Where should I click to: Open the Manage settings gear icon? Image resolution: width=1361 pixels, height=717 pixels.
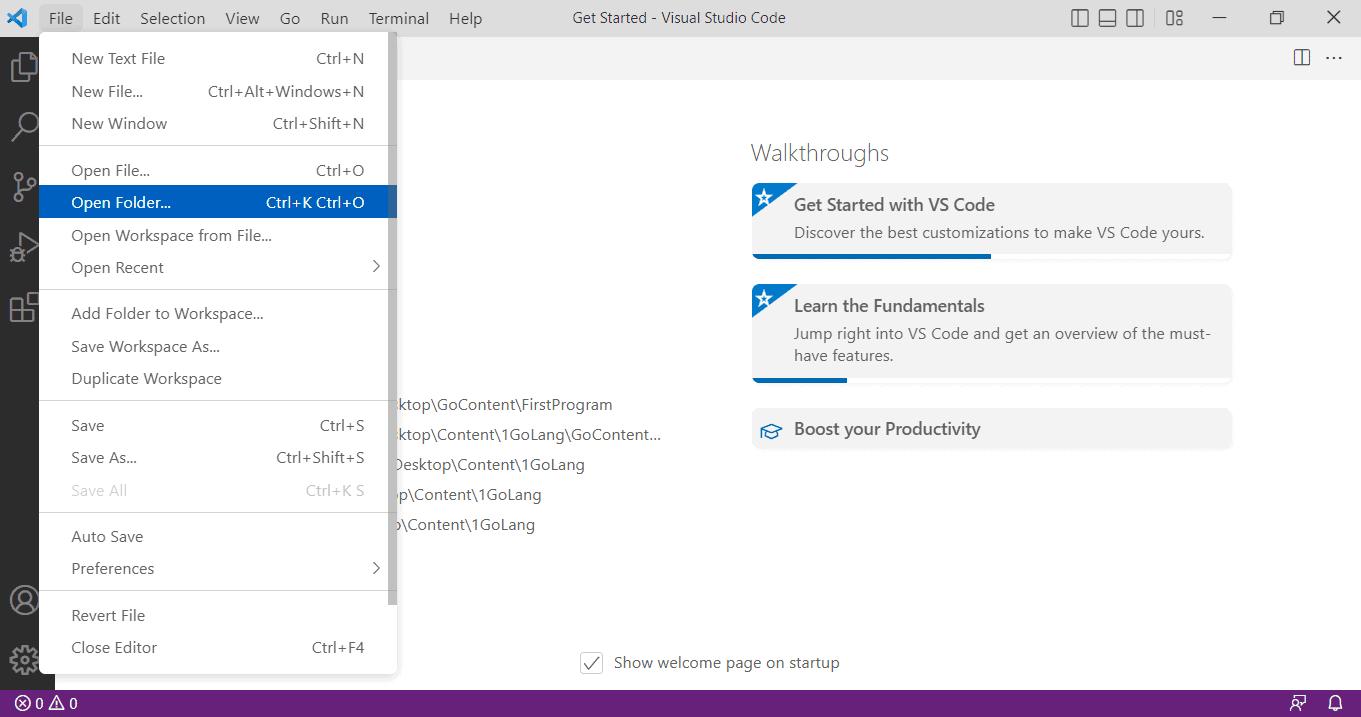(23, 659)
